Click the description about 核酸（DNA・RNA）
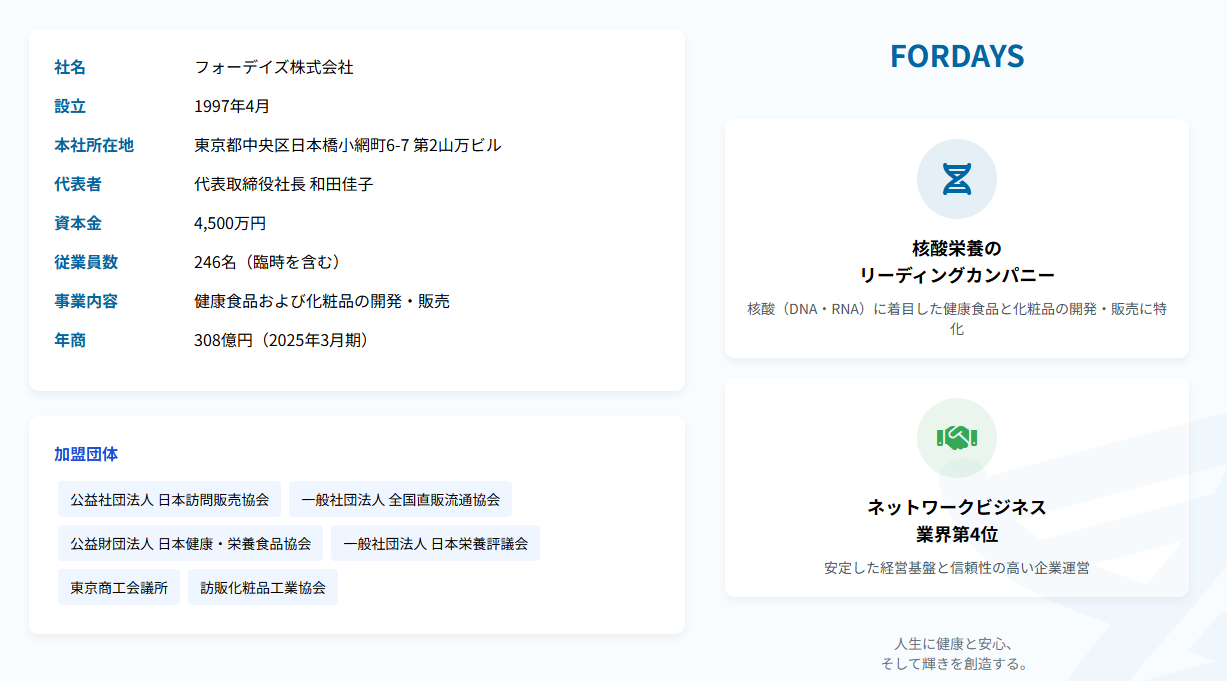The height and width of the screenshot is (681, 1227). click(957, 318)
